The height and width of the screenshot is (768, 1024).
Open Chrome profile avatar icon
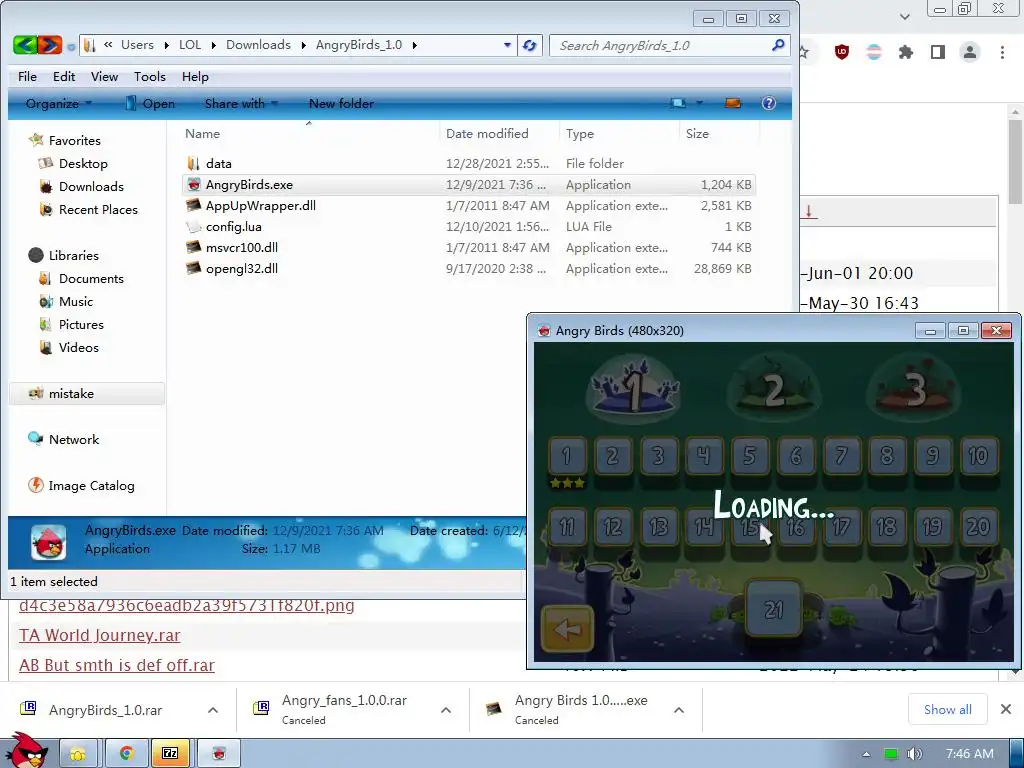970,52
